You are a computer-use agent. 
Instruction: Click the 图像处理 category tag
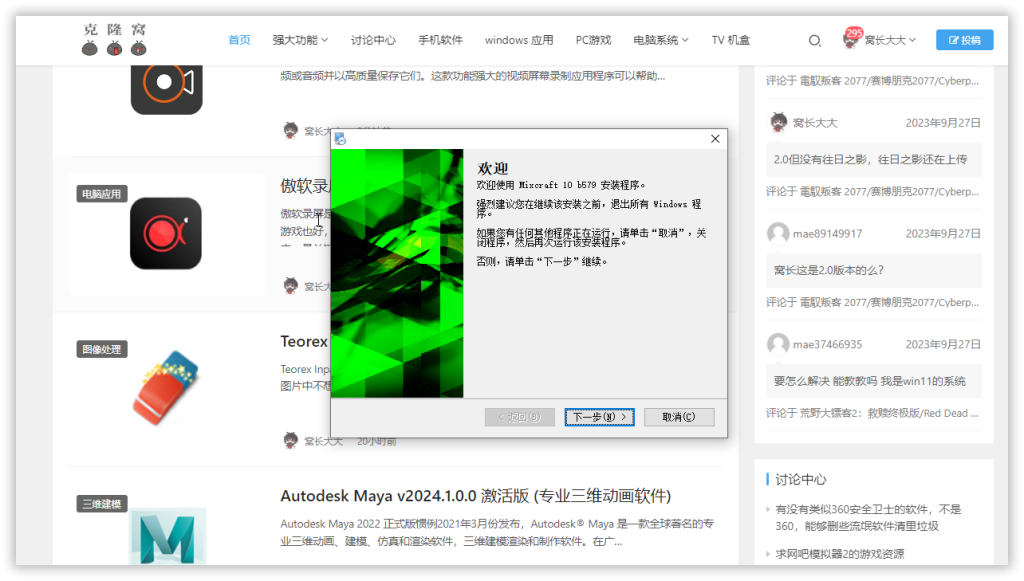click(x=101, y=349)
